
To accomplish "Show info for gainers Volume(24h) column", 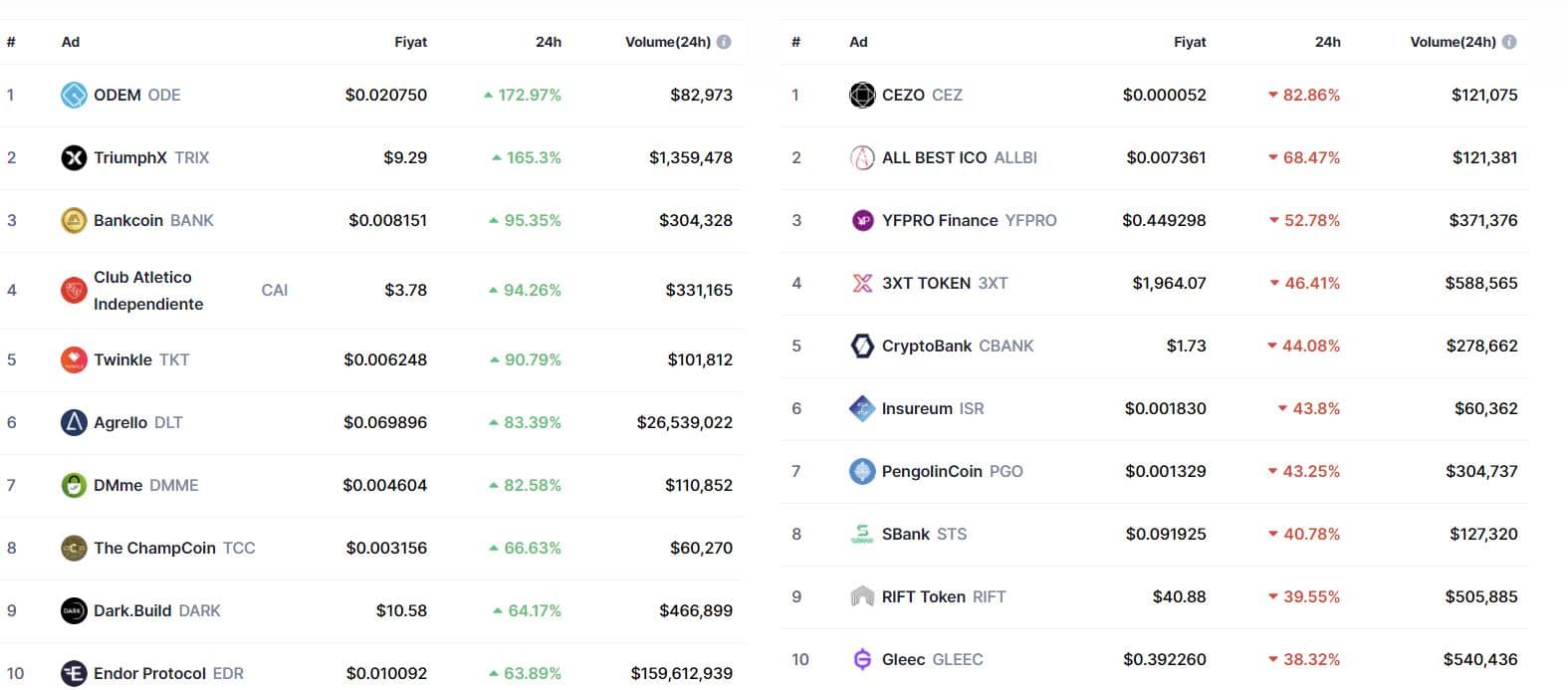I will 724,42.
